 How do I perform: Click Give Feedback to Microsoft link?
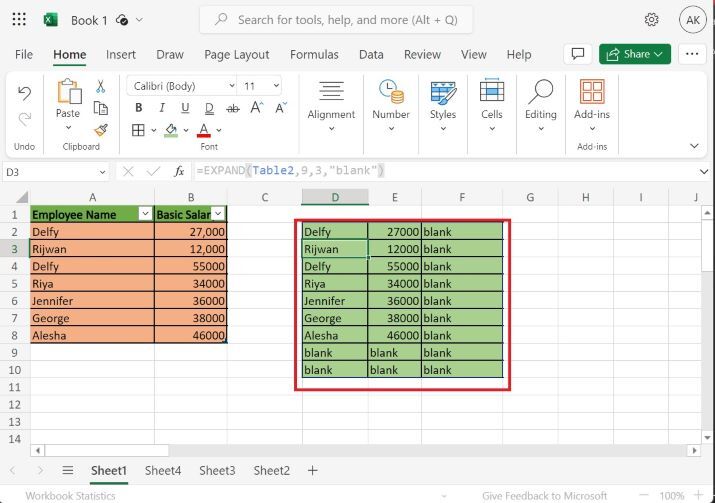544,496
